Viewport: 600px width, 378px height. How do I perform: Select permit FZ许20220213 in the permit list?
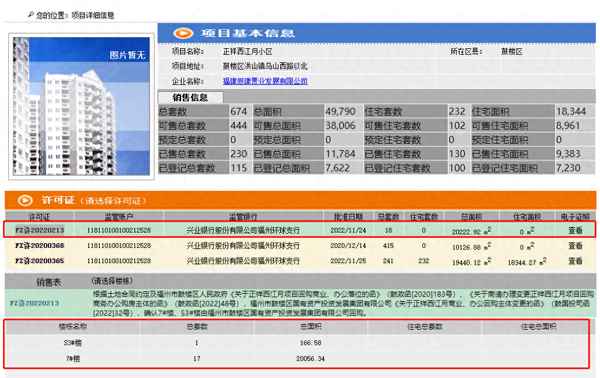pyautogui.click(x=39, y=230)
